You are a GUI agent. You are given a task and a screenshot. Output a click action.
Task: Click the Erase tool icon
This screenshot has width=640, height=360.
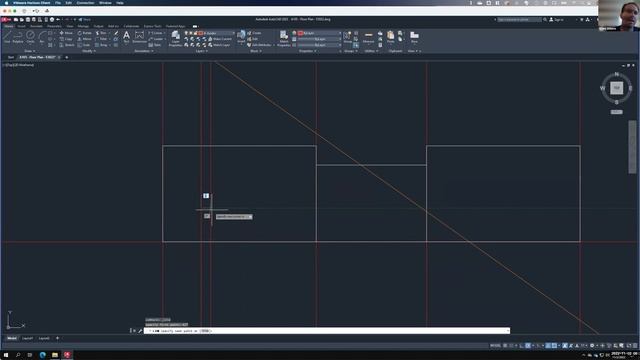(116, 33)
